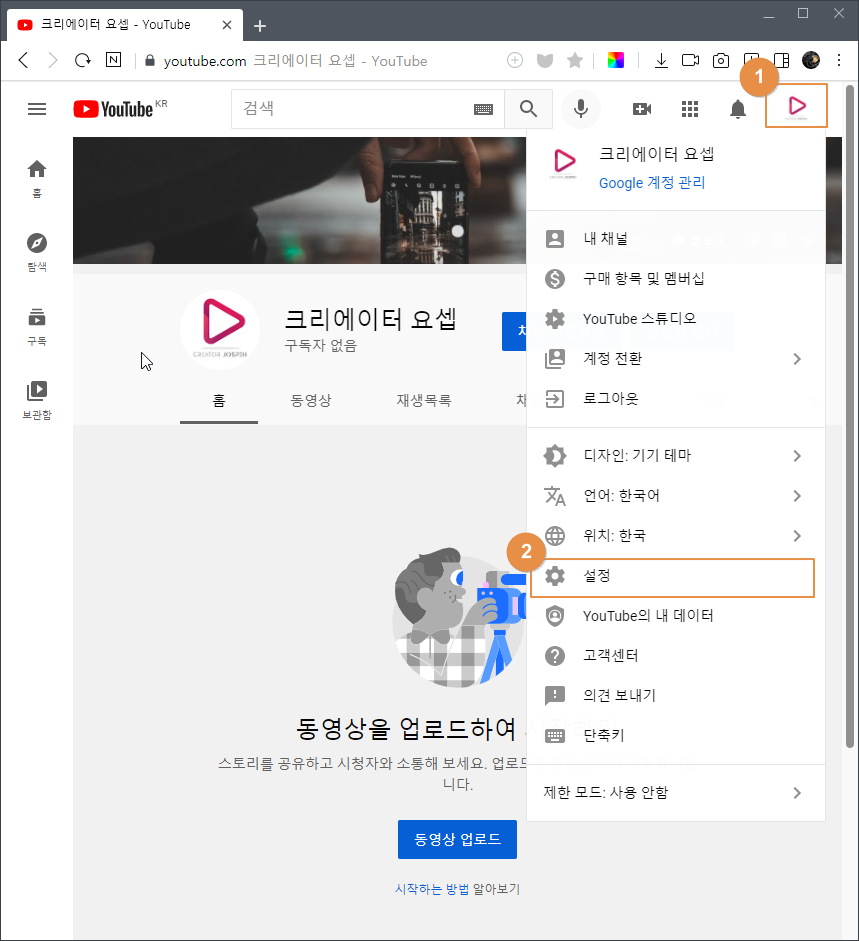Expand 계정 전환 submenu

click(676, 359)
